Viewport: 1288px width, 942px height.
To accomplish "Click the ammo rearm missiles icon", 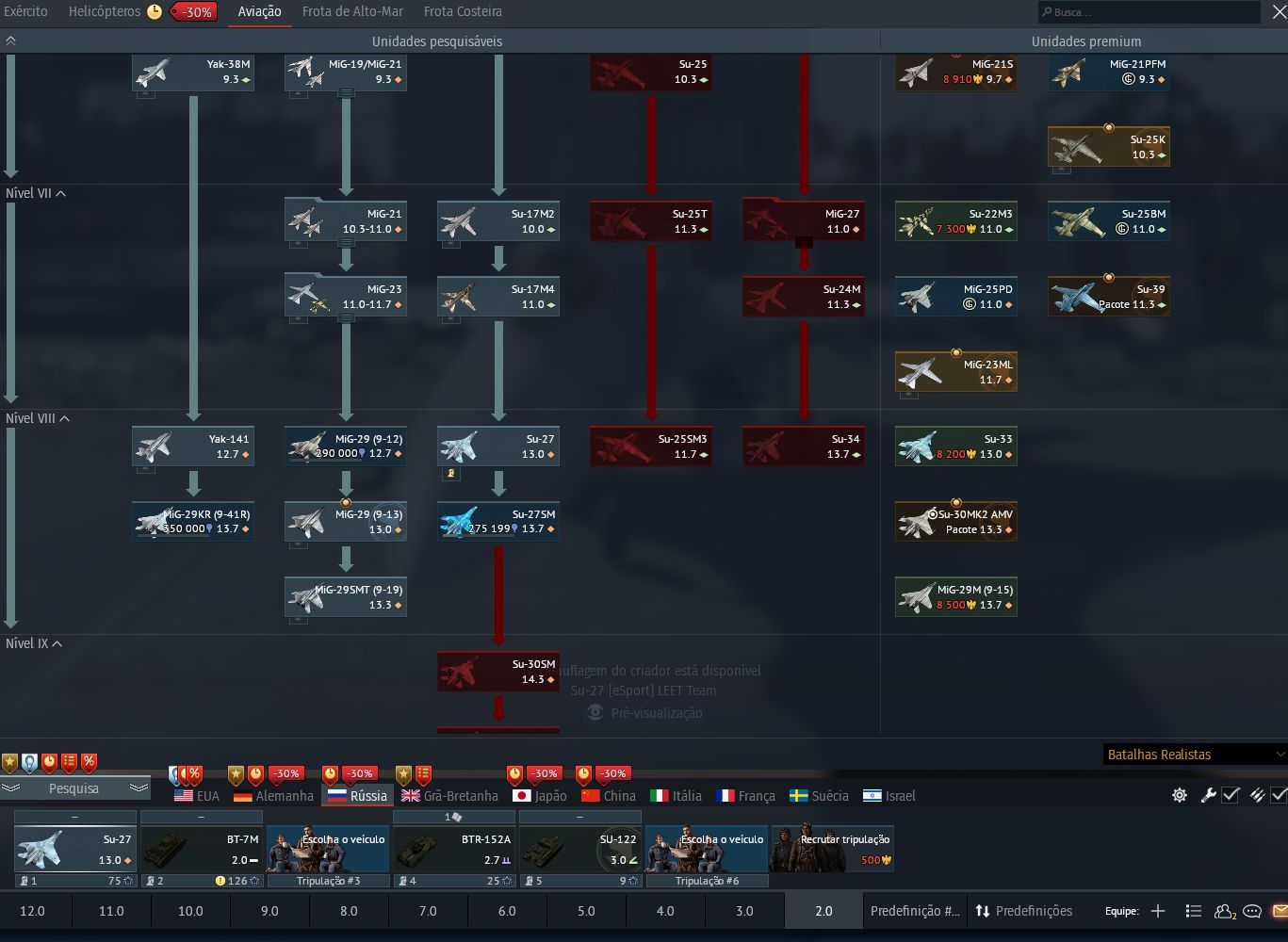I will 1257,795.
